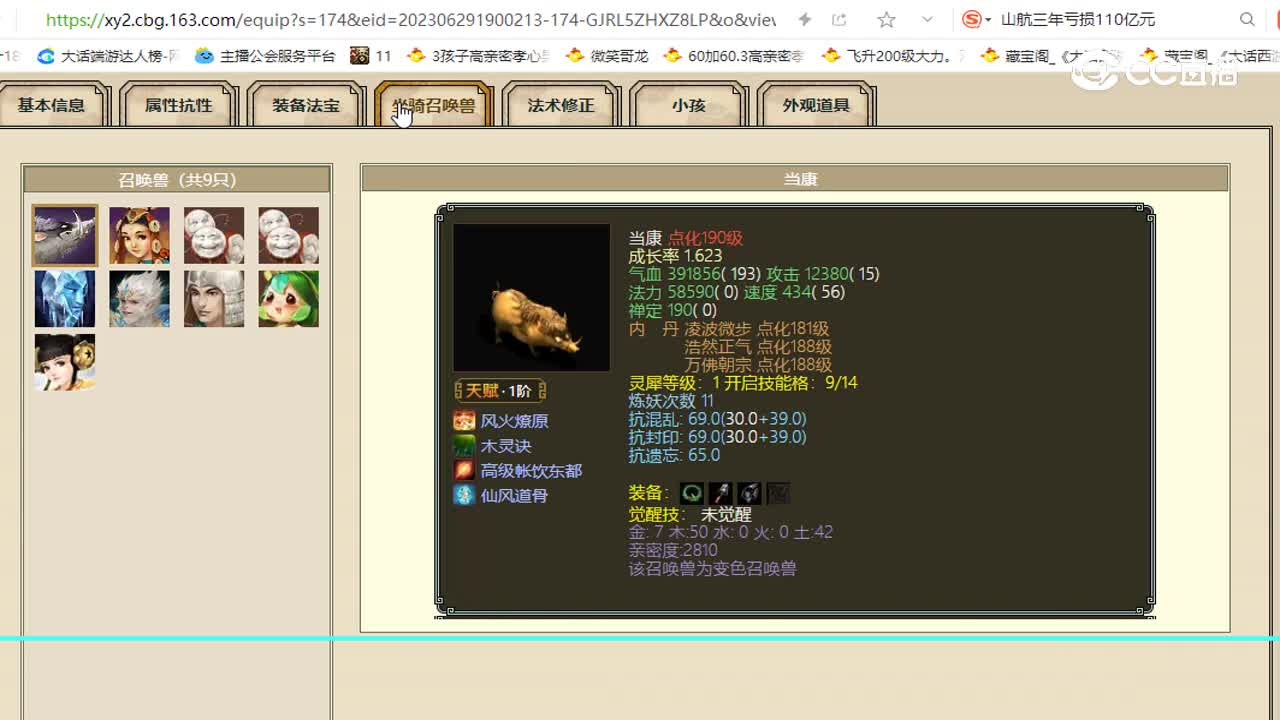Open the 基本信息 tab

point(51,105)
